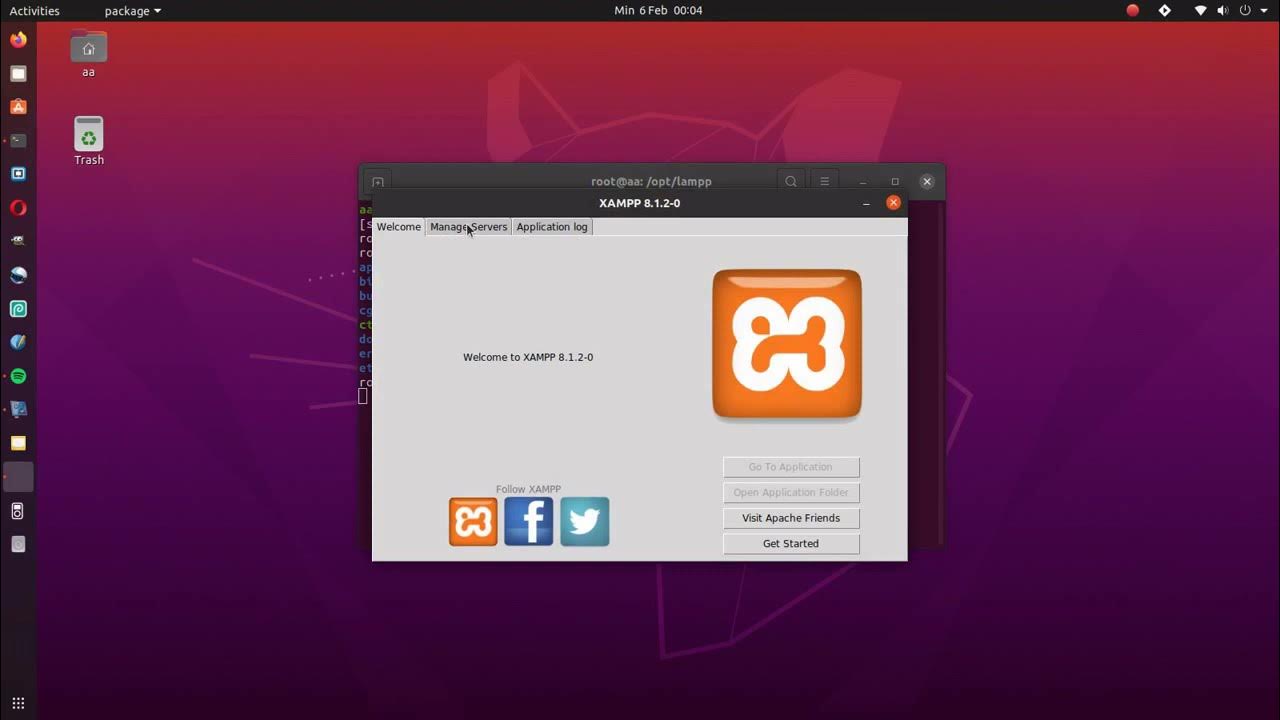This screenshot has width=1280, height=720.
Task: Open the XAMPP website icon under Follow XAMPP
Action: click(x=473, y=522)
